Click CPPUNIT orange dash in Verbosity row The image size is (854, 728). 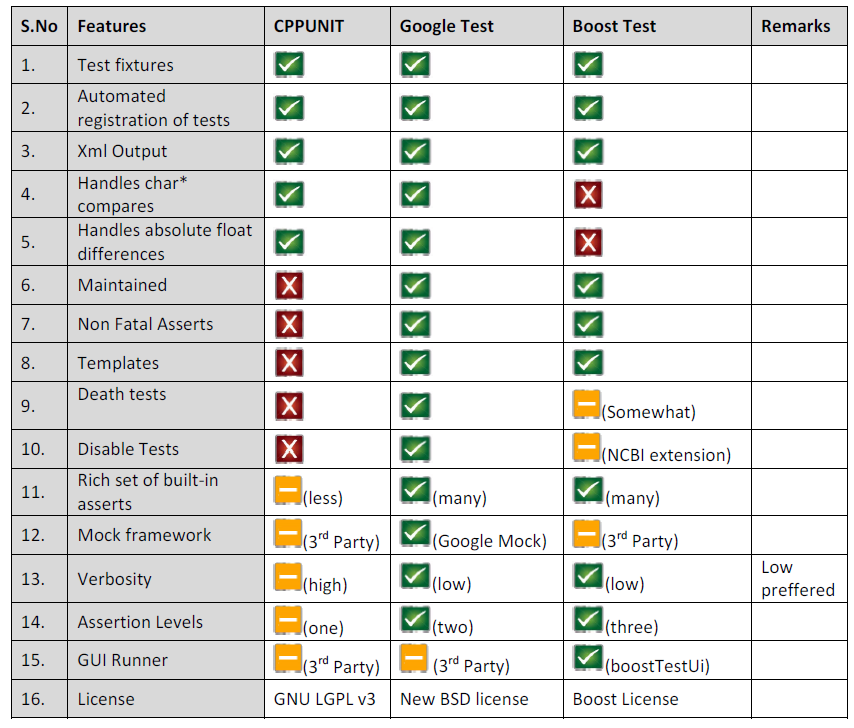[x=289, y=578]
